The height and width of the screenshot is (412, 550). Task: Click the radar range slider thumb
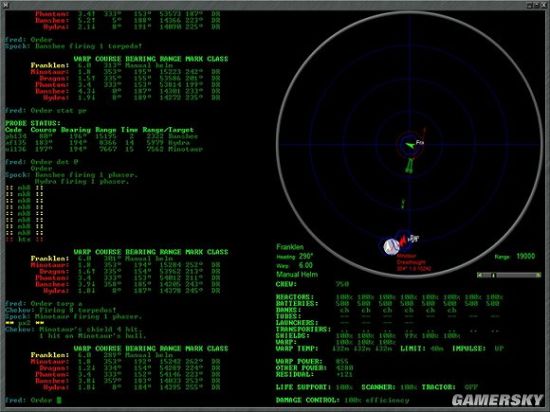point(493,276)
